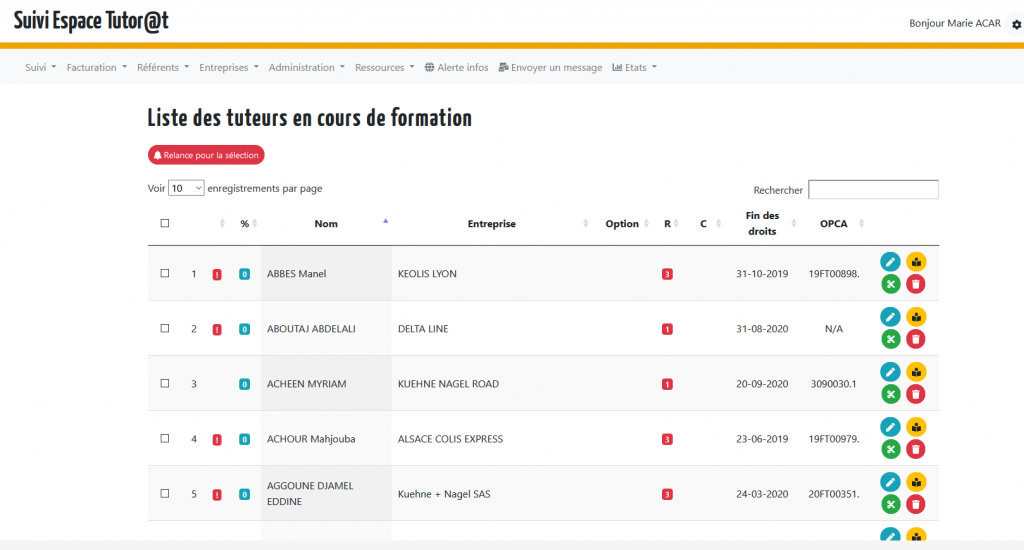Sort by the % column header

coord(244,223)
